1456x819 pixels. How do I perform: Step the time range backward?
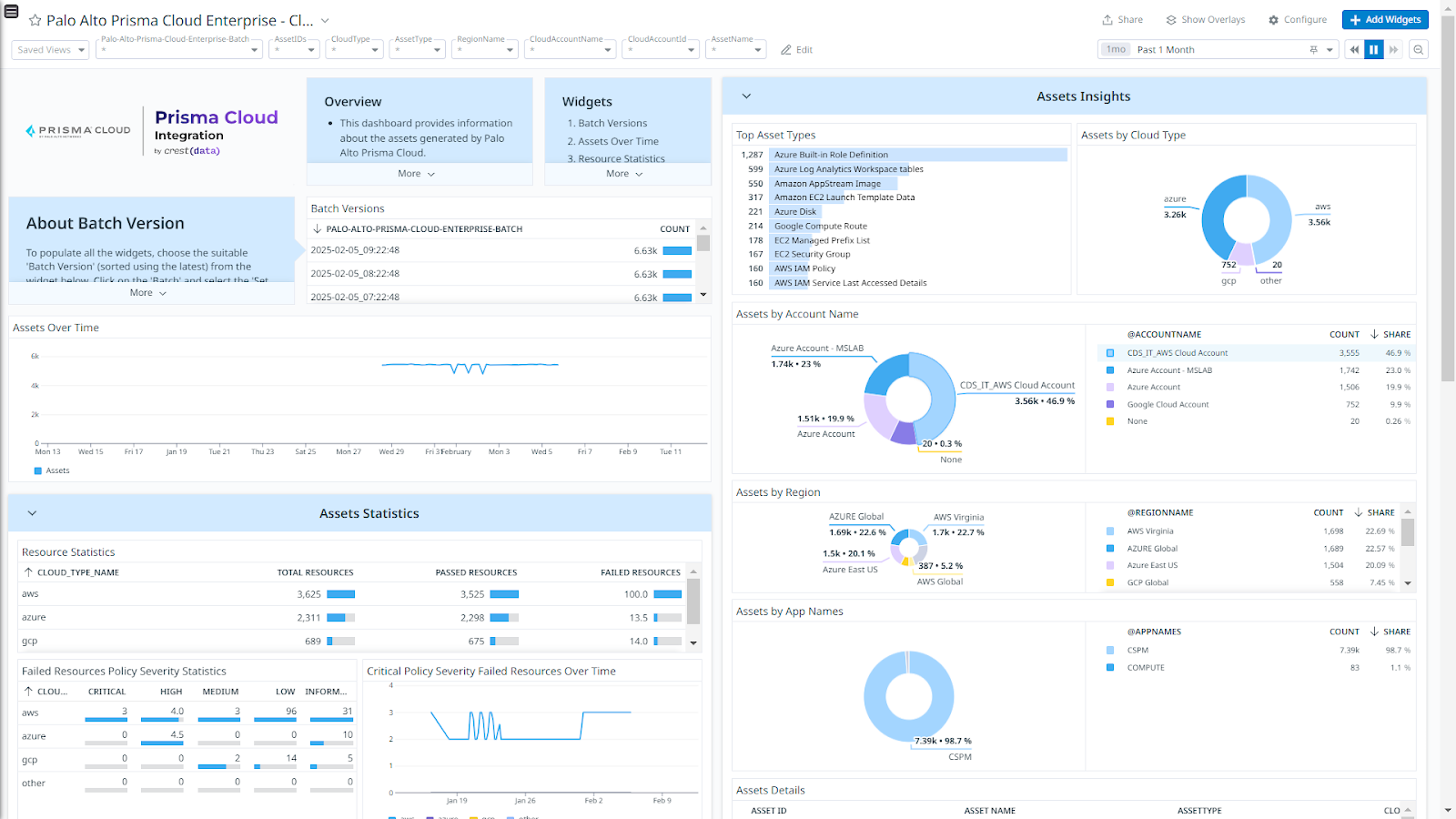point(1354,50)
